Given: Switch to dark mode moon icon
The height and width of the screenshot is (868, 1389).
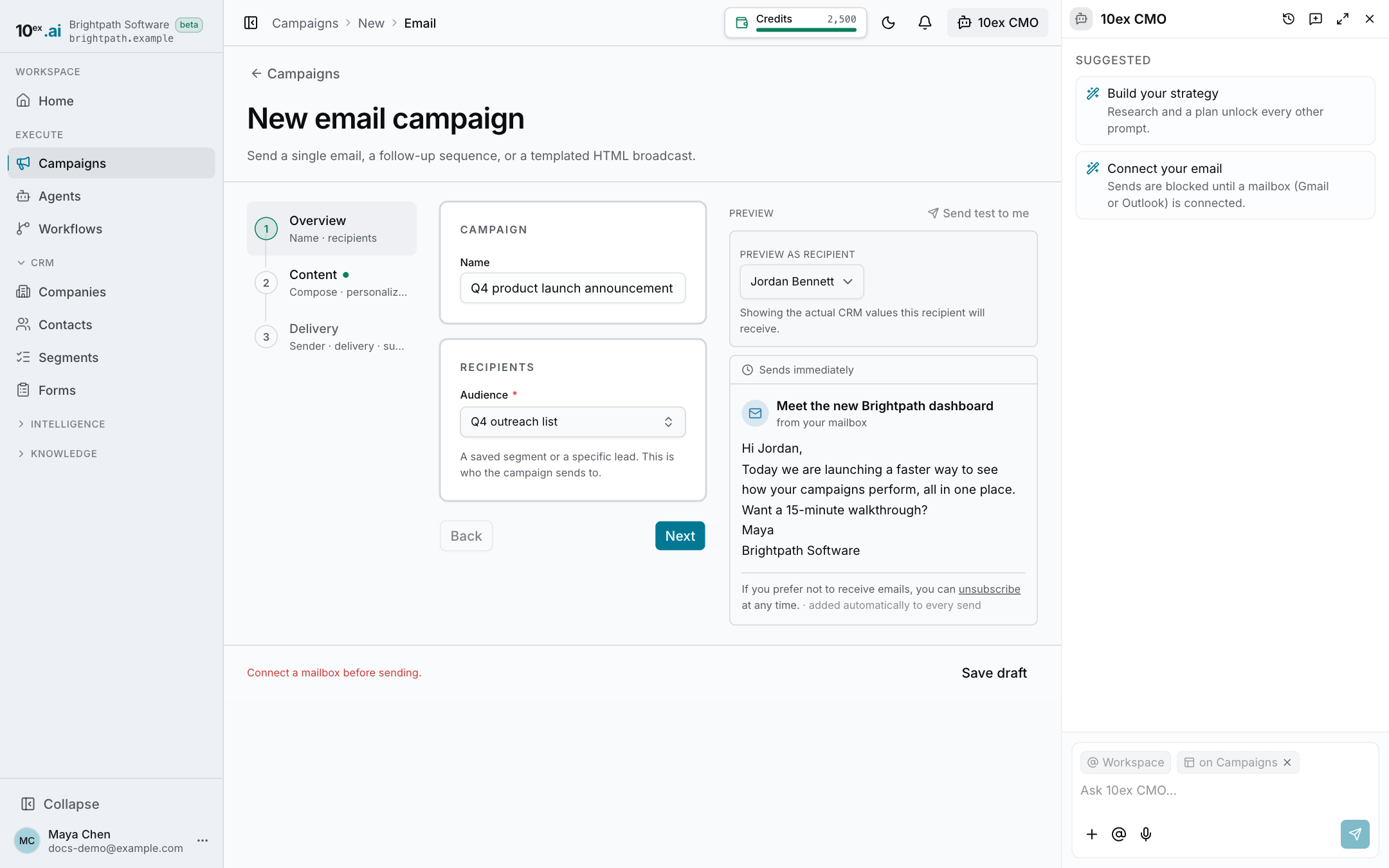Looking at the screenshot, I should coord(888,23).
